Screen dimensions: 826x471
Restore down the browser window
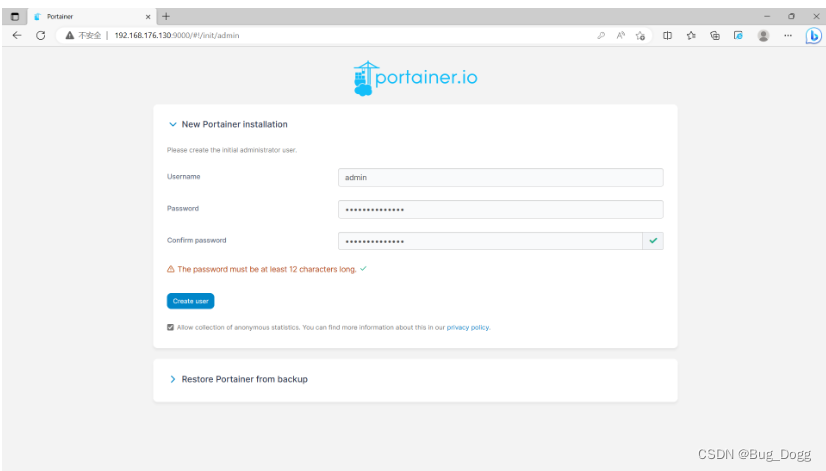(791, 16)
